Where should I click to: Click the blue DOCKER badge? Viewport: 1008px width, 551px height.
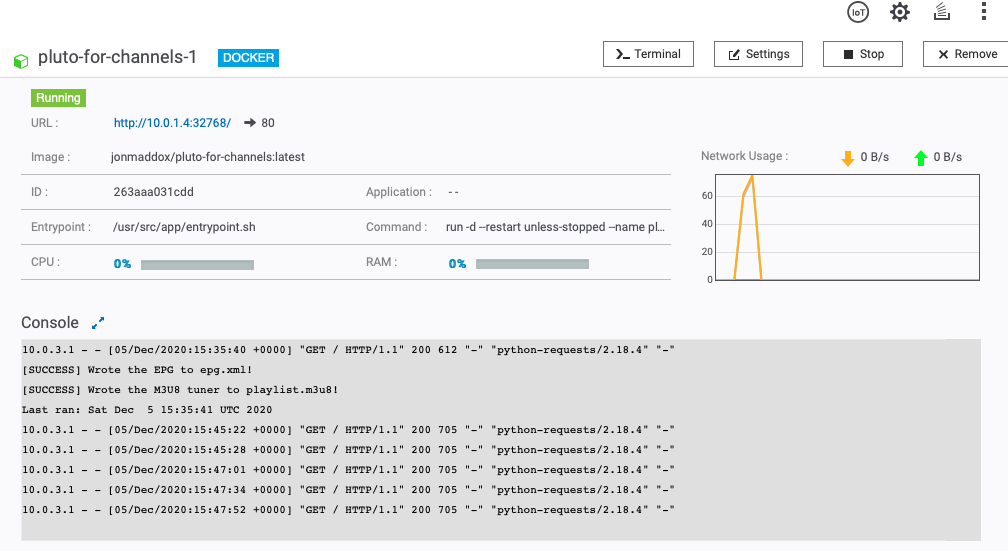tap(249, 58)
